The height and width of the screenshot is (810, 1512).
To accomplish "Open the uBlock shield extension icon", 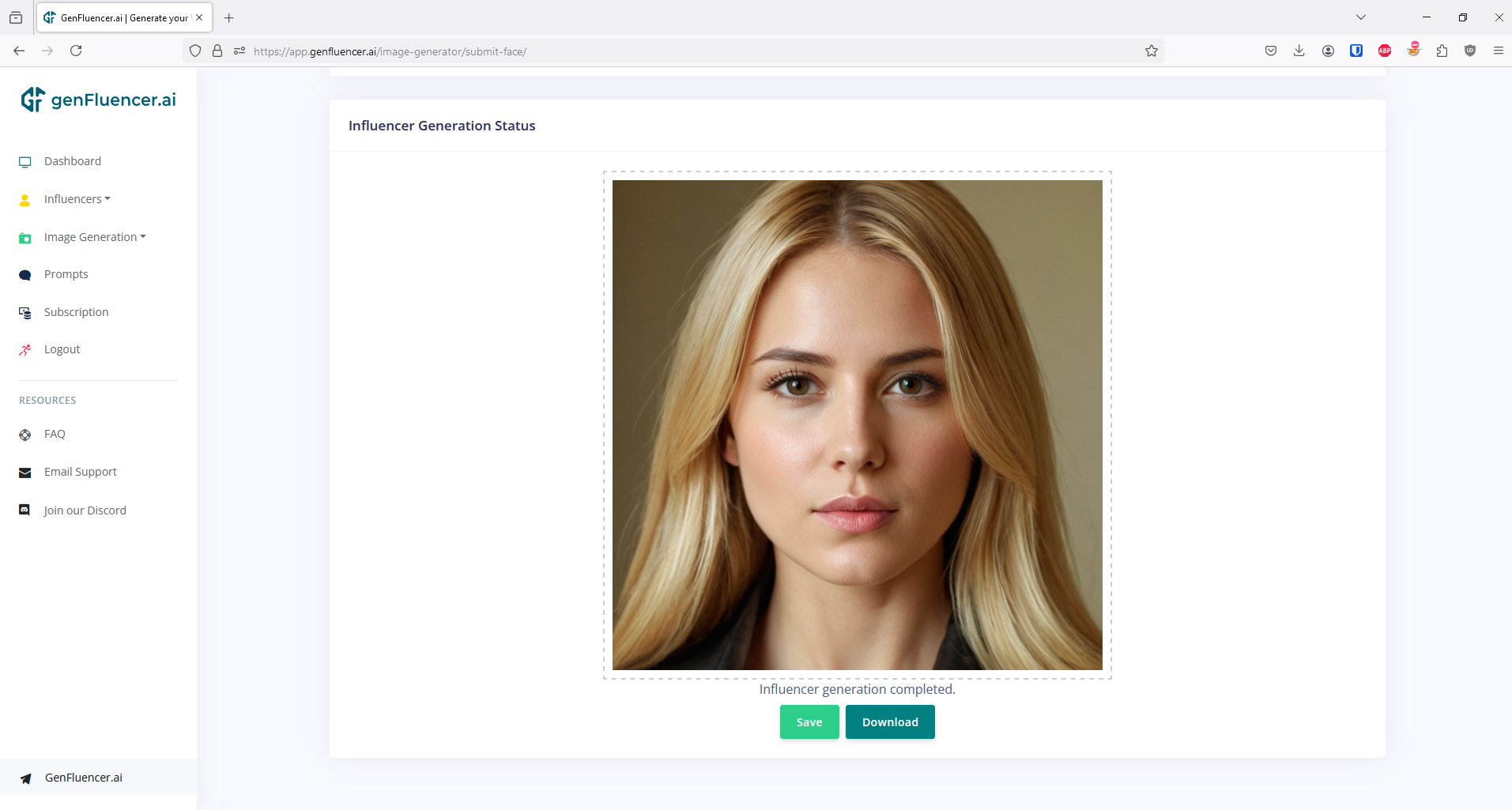I will [1470, 51].
